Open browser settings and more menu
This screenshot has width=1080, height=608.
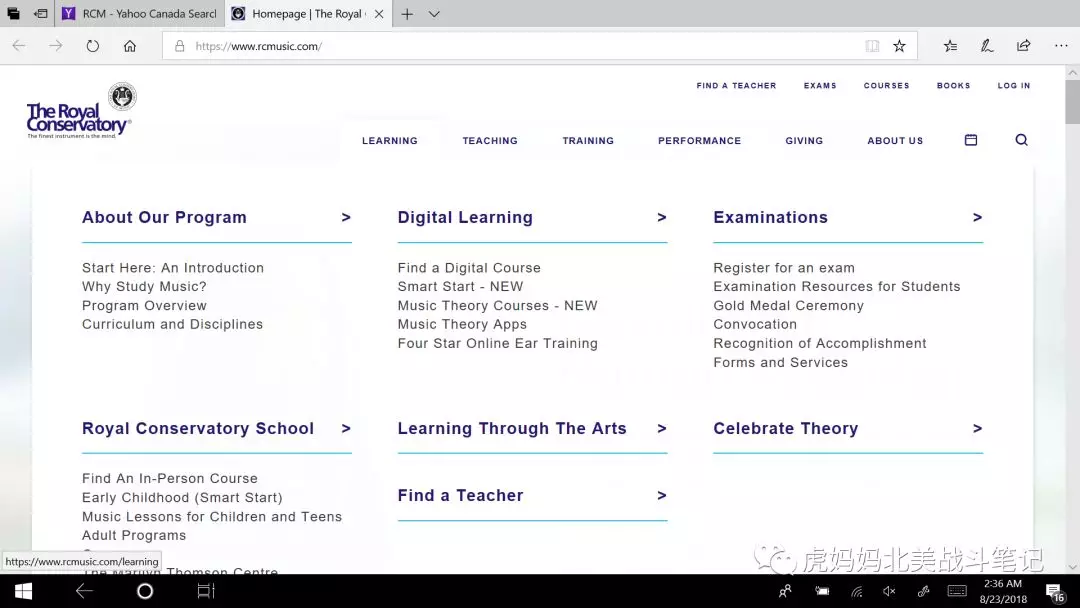1061,46
